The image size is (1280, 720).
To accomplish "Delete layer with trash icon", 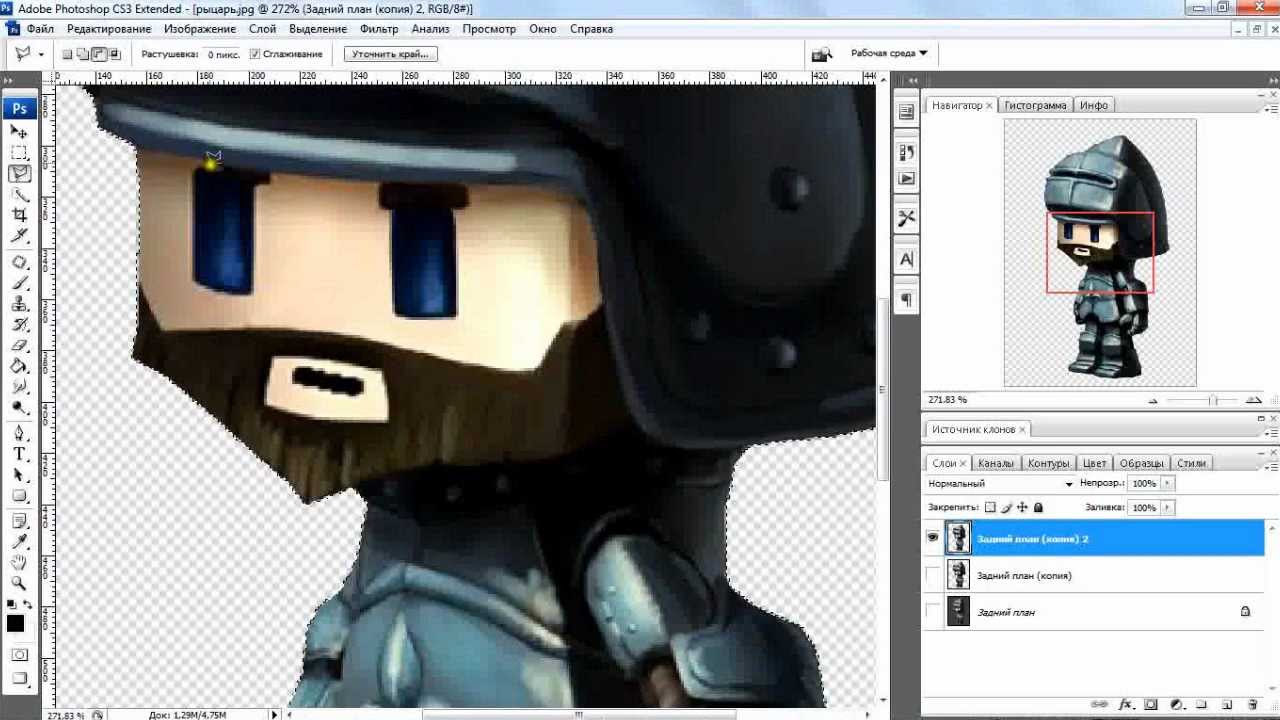I will pyautogui.click(x=1252, y=705).
